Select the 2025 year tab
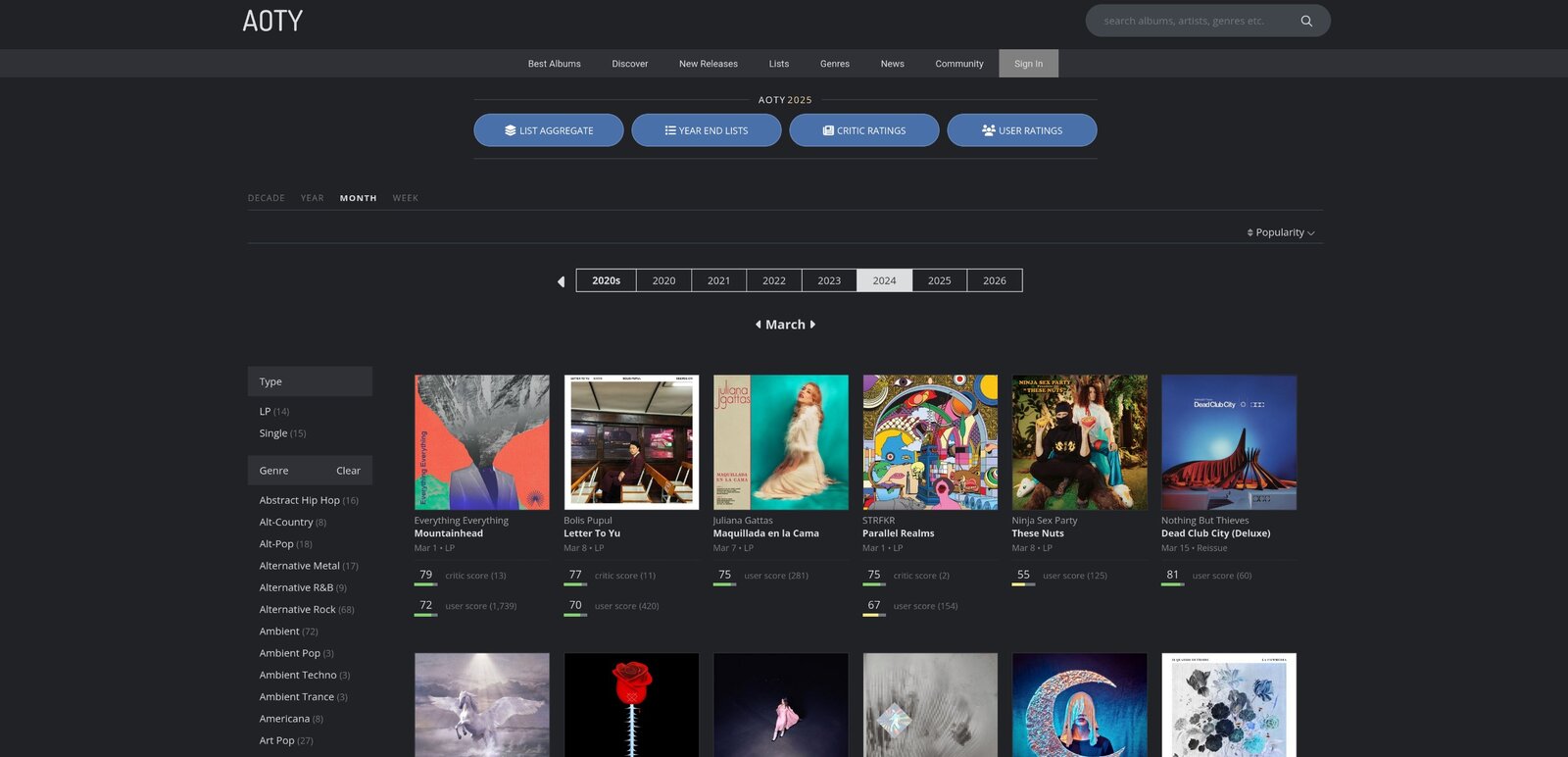1568x757 pixels. 939,280
